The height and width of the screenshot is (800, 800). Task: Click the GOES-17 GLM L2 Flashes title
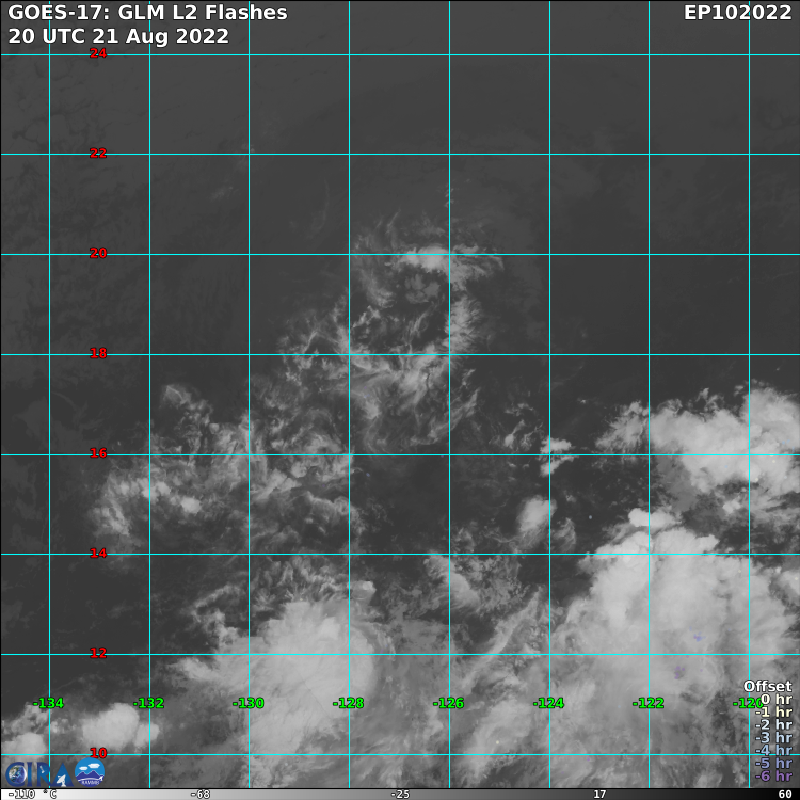[148, 13]
